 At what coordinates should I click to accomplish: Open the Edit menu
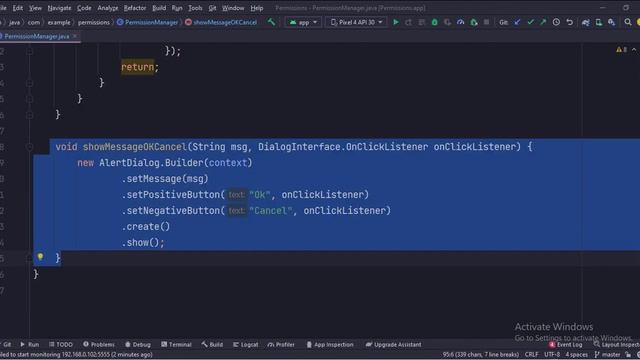(x=18, y=8)
